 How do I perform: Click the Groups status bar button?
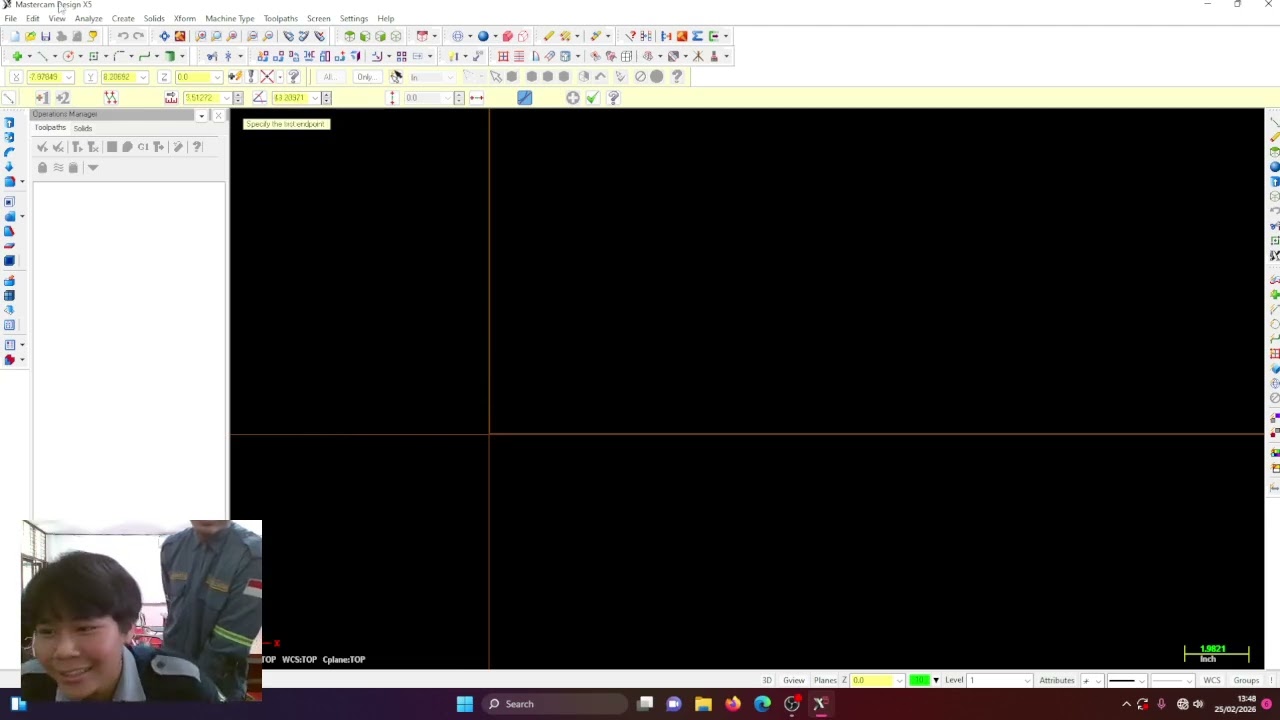coord(1246,680)
